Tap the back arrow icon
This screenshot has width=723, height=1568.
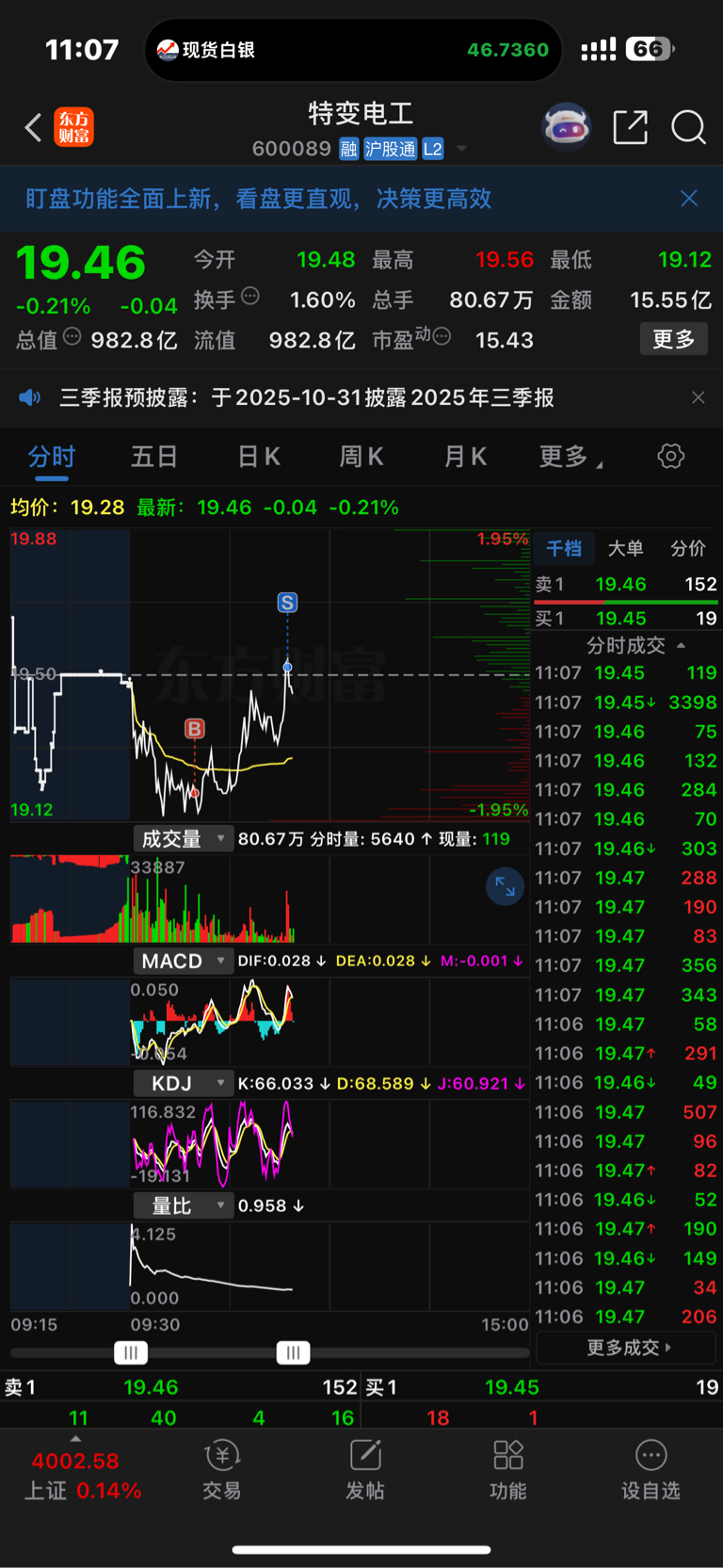coord(33,127)
